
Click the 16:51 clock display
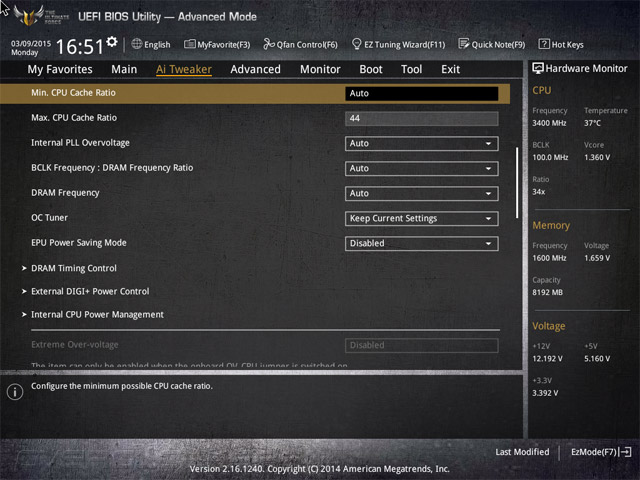click(x=80, y=46)
